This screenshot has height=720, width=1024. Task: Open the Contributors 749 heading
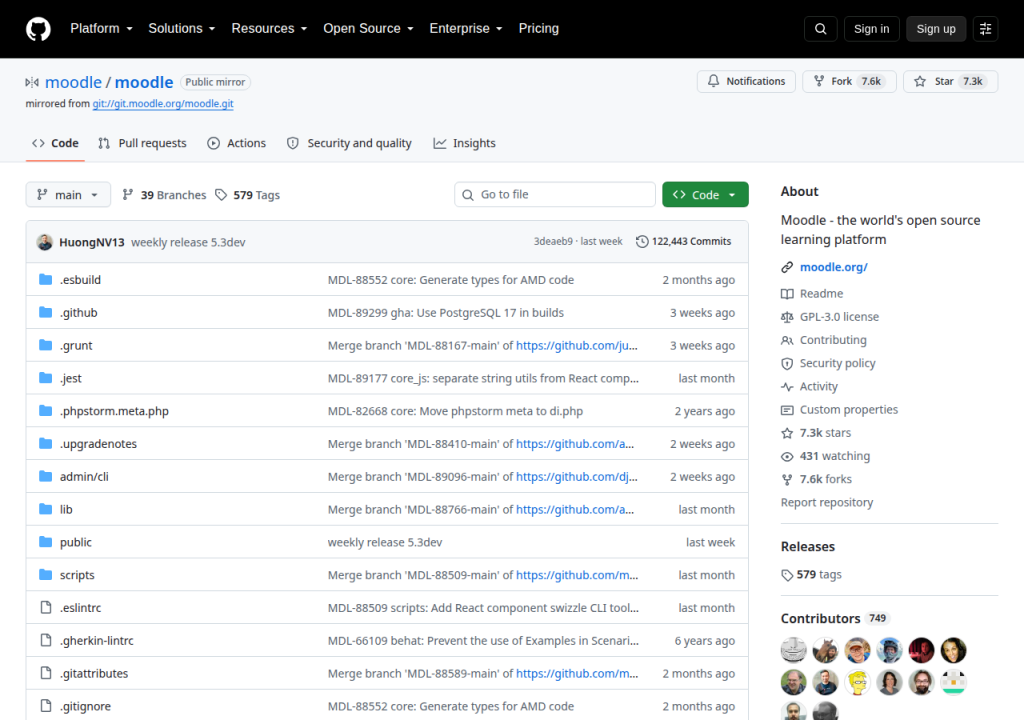point(835,619)
